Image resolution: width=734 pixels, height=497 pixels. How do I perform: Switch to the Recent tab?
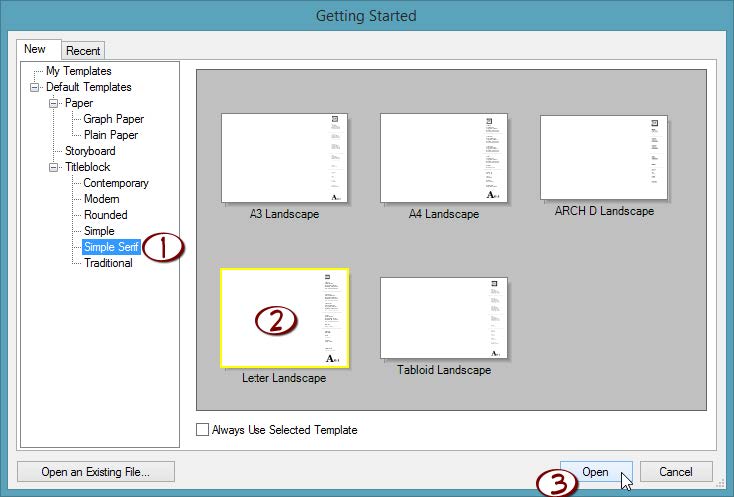click(x=84, y=50)
